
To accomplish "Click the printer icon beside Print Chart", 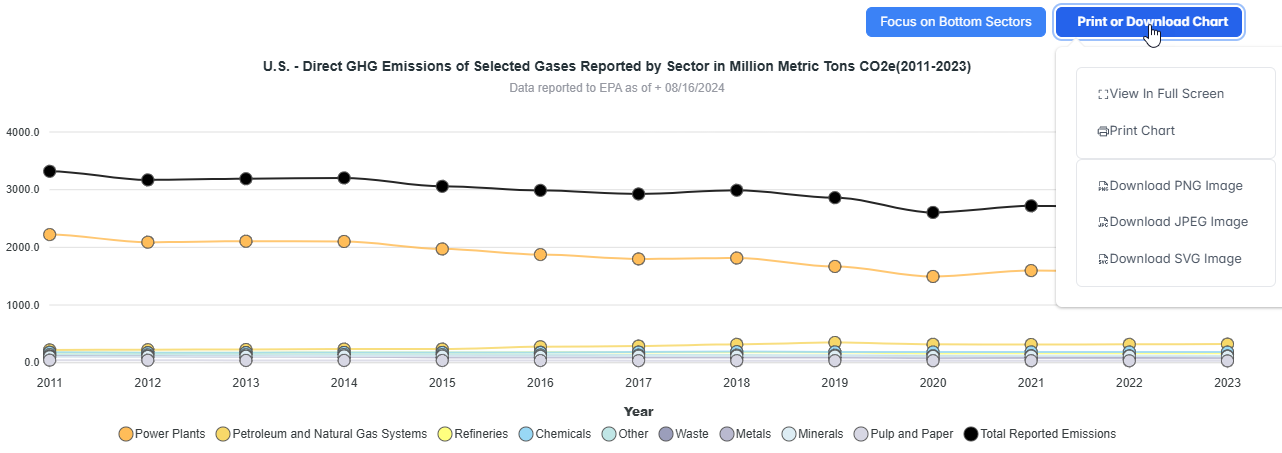I will 1103,131.
